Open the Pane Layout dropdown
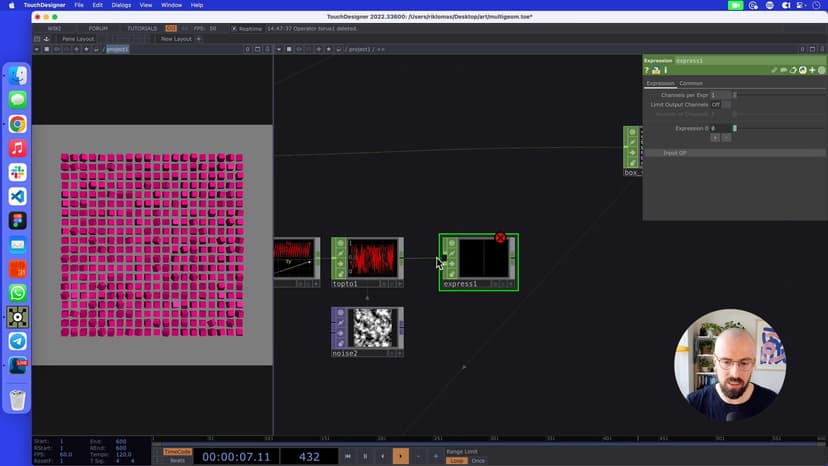This screenshot has width=828, height=466. [78, 39]
